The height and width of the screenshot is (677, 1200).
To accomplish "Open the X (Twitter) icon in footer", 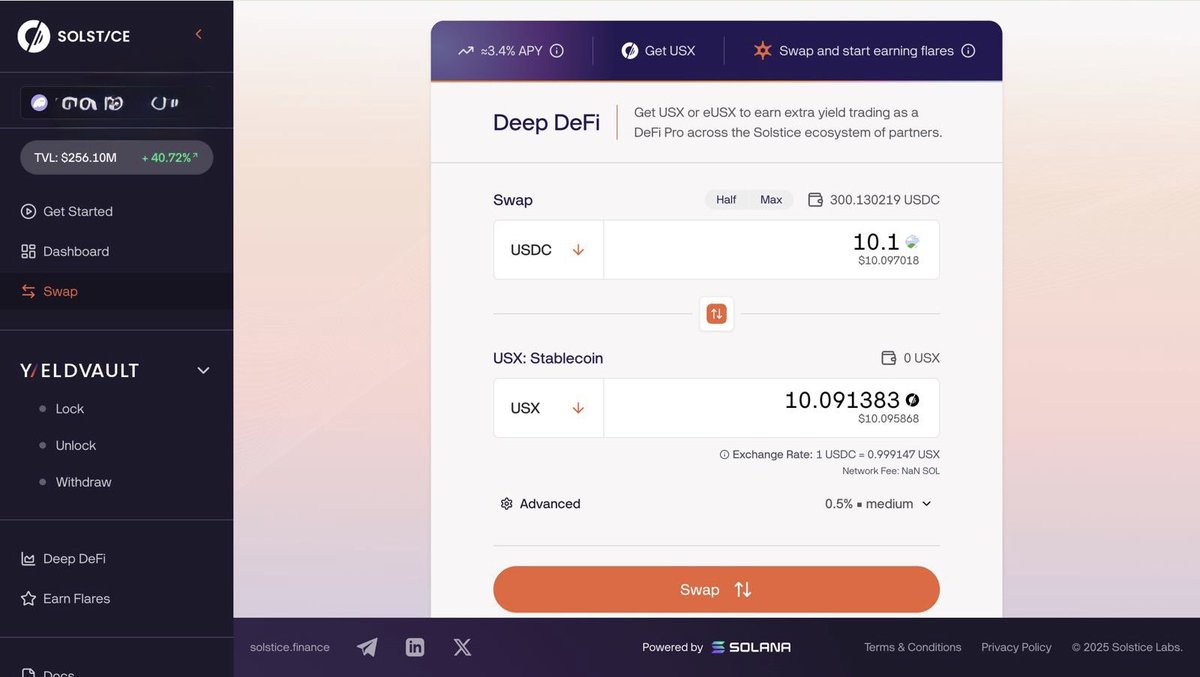I will pos(462,647).
